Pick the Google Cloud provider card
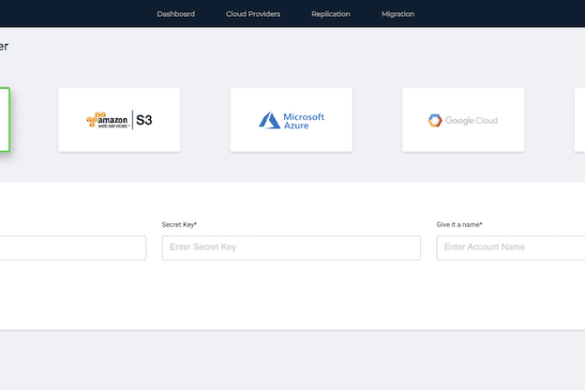The image size is (585, 390). (463, 120)
